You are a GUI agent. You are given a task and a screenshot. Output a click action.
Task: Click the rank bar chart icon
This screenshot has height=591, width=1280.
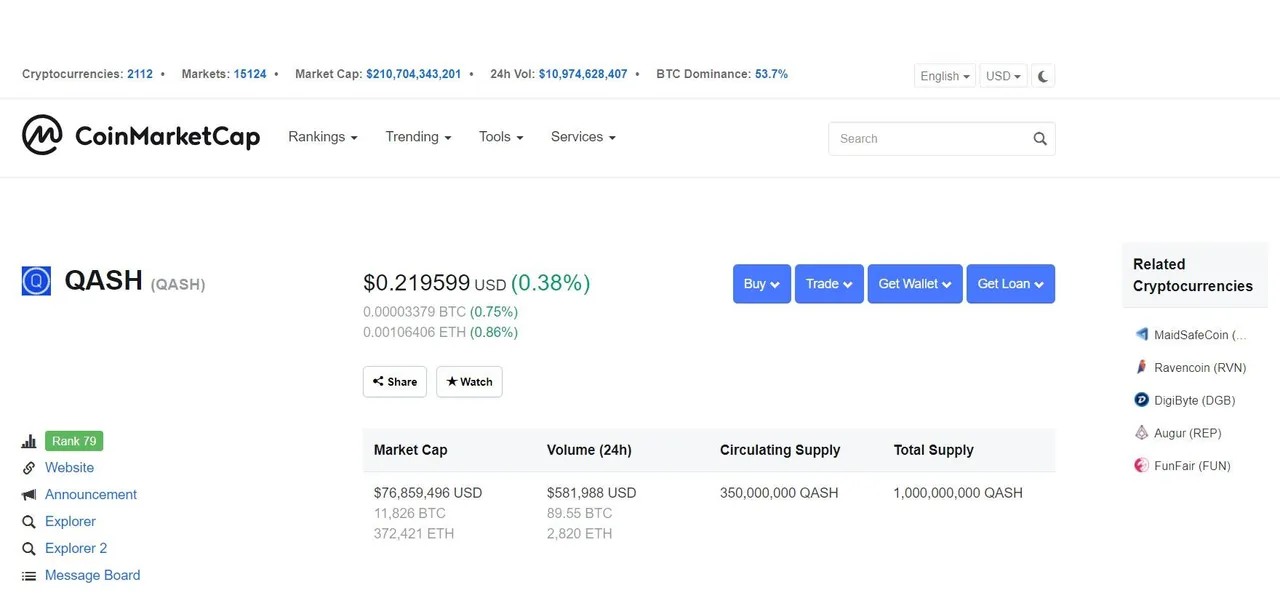[29, 441]
